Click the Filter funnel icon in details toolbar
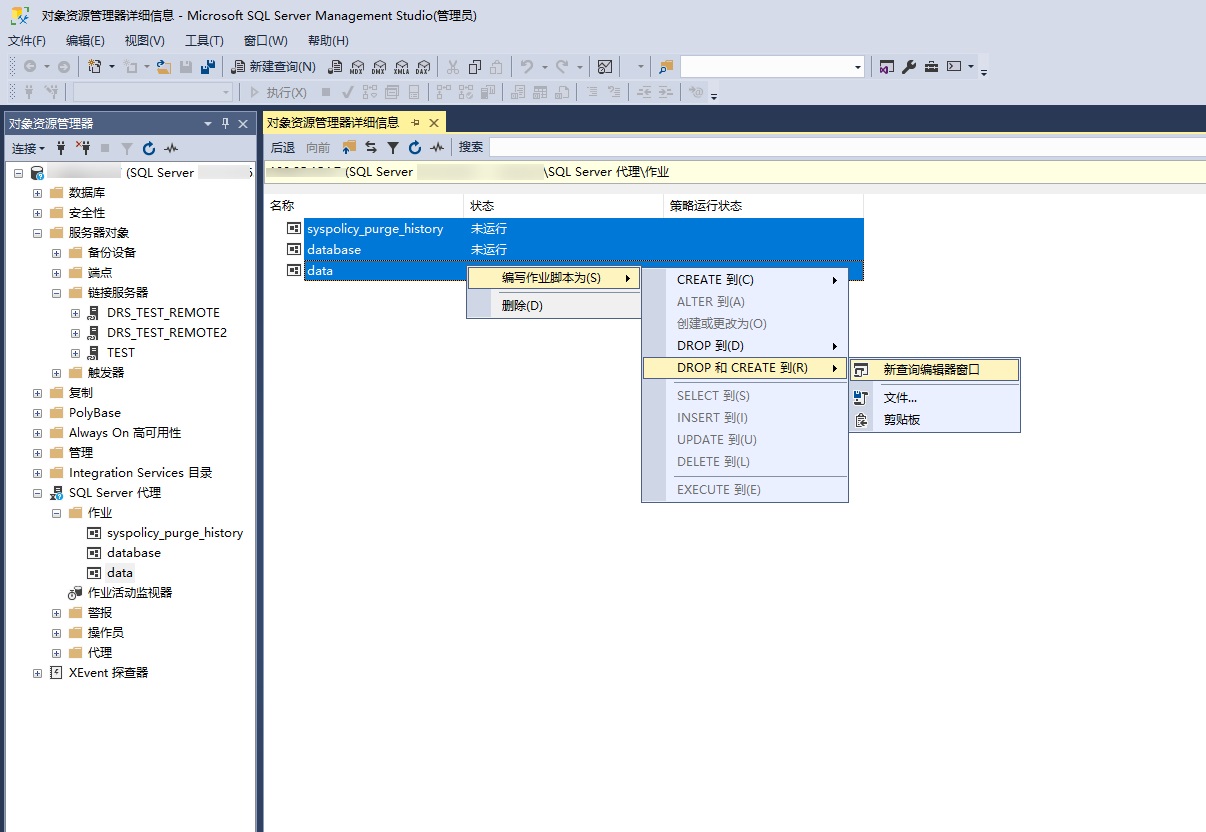The width and height of the screenshot is (1206, 832). click(393, 147)
